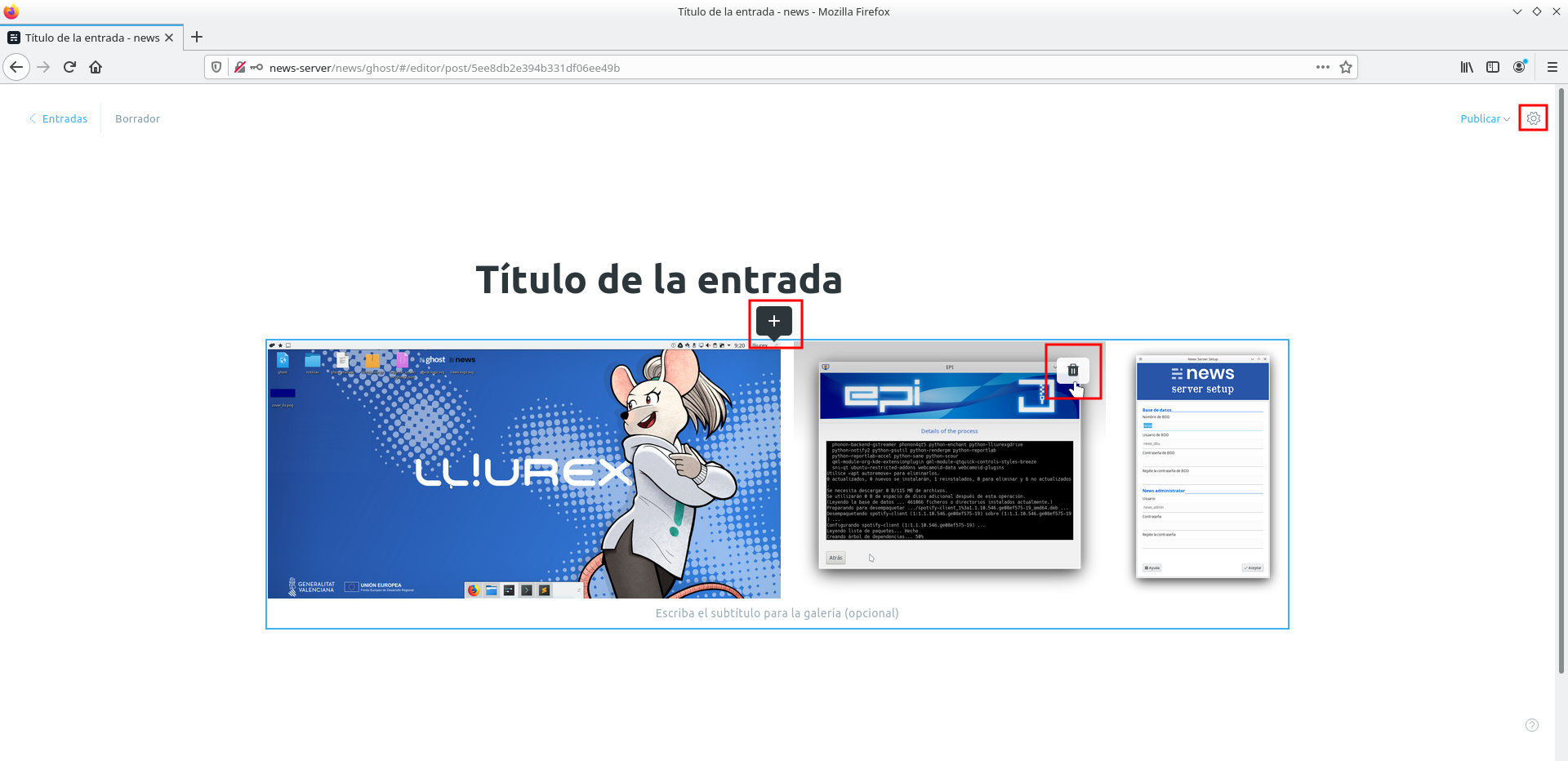Click the gallery caption subtitle field
Viewport: 1568px width, 761px height.
(777, 613)
